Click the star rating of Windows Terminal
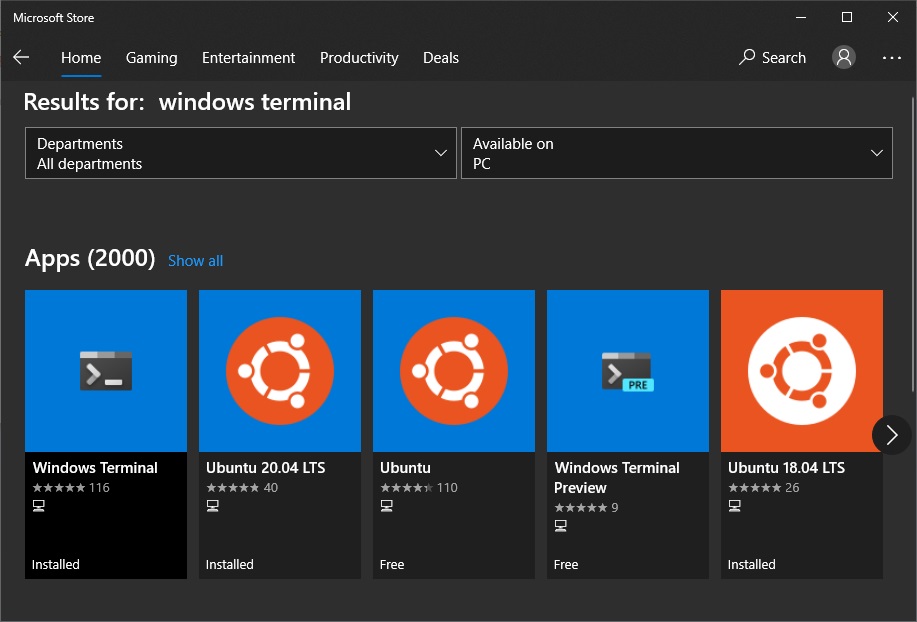The width and height of the screenshot is (917, 622). coord(59,488)
